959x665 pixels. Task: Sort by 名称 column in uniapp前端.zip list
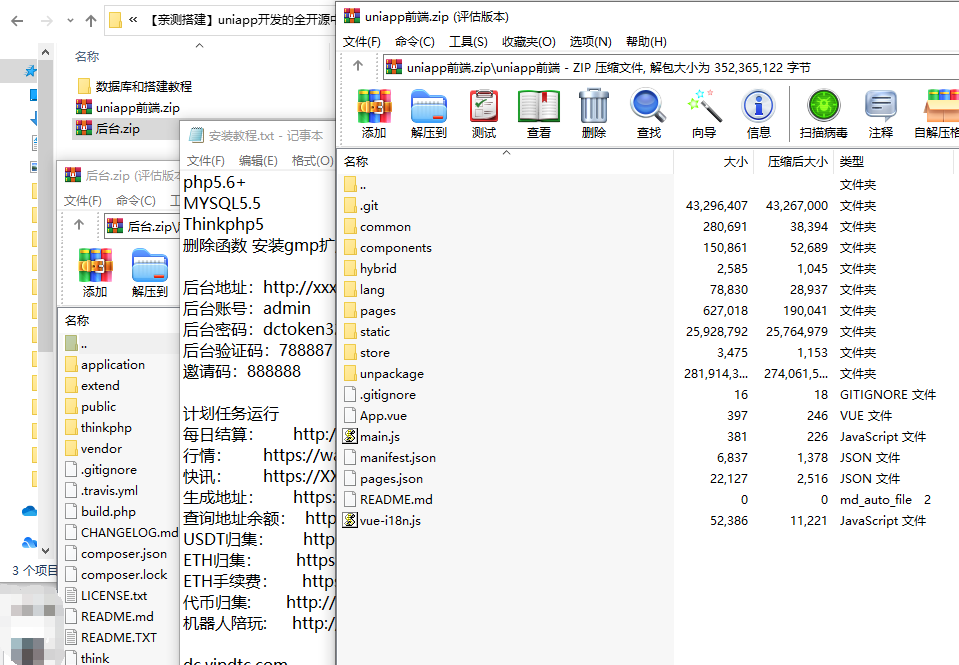pos(505,162)
